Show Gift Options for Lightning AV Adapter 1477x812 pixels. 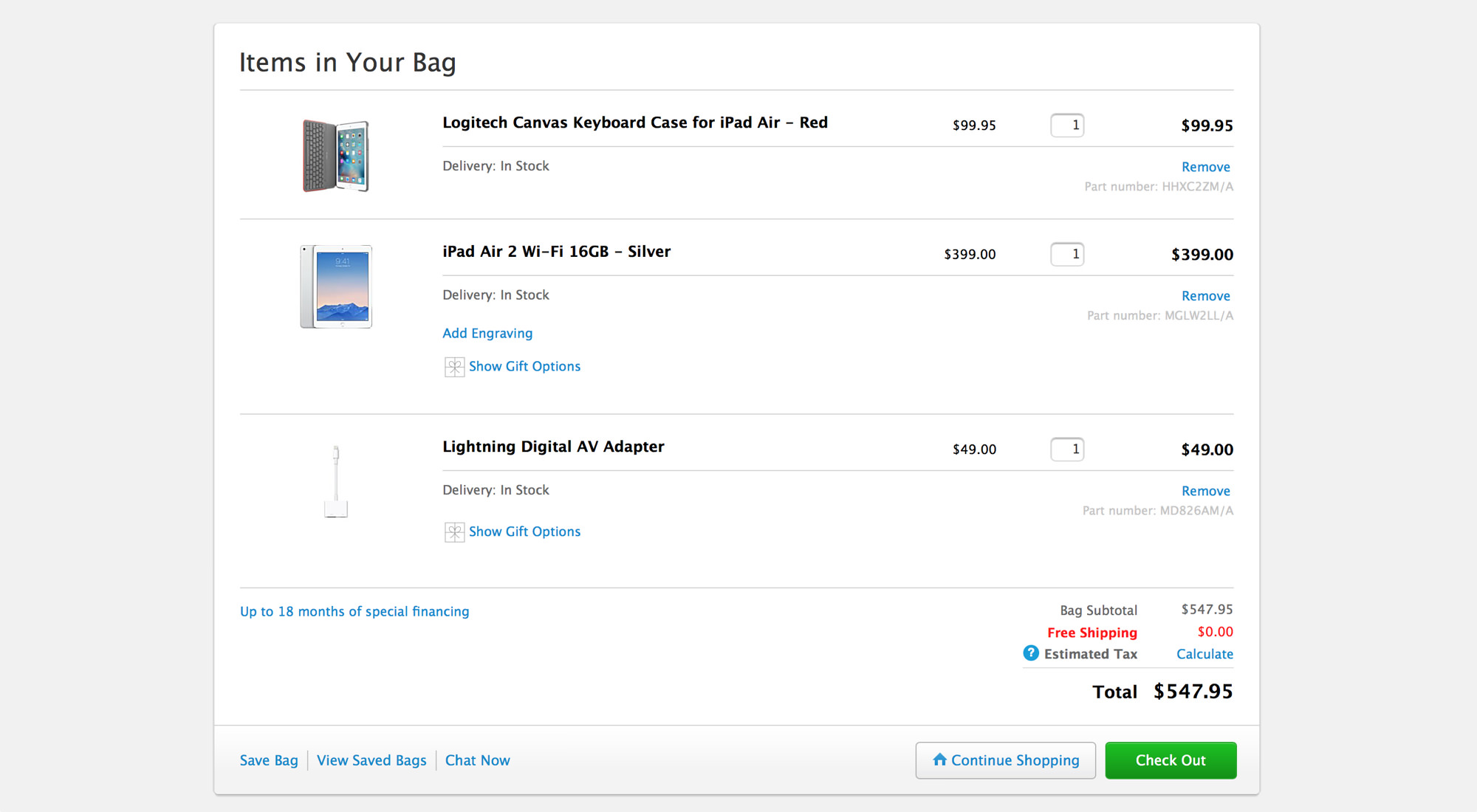click(524, 531)
